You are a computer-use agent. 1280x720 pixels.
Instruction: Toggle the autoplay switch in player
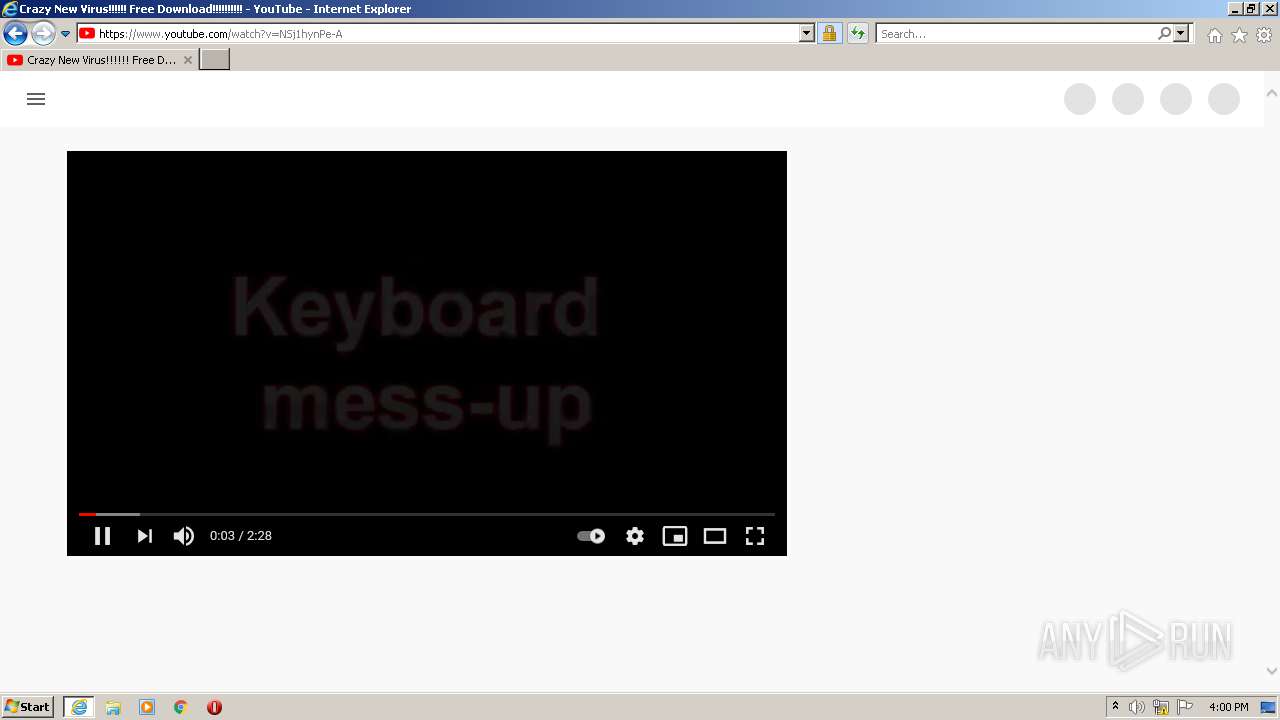click(591, 536)
